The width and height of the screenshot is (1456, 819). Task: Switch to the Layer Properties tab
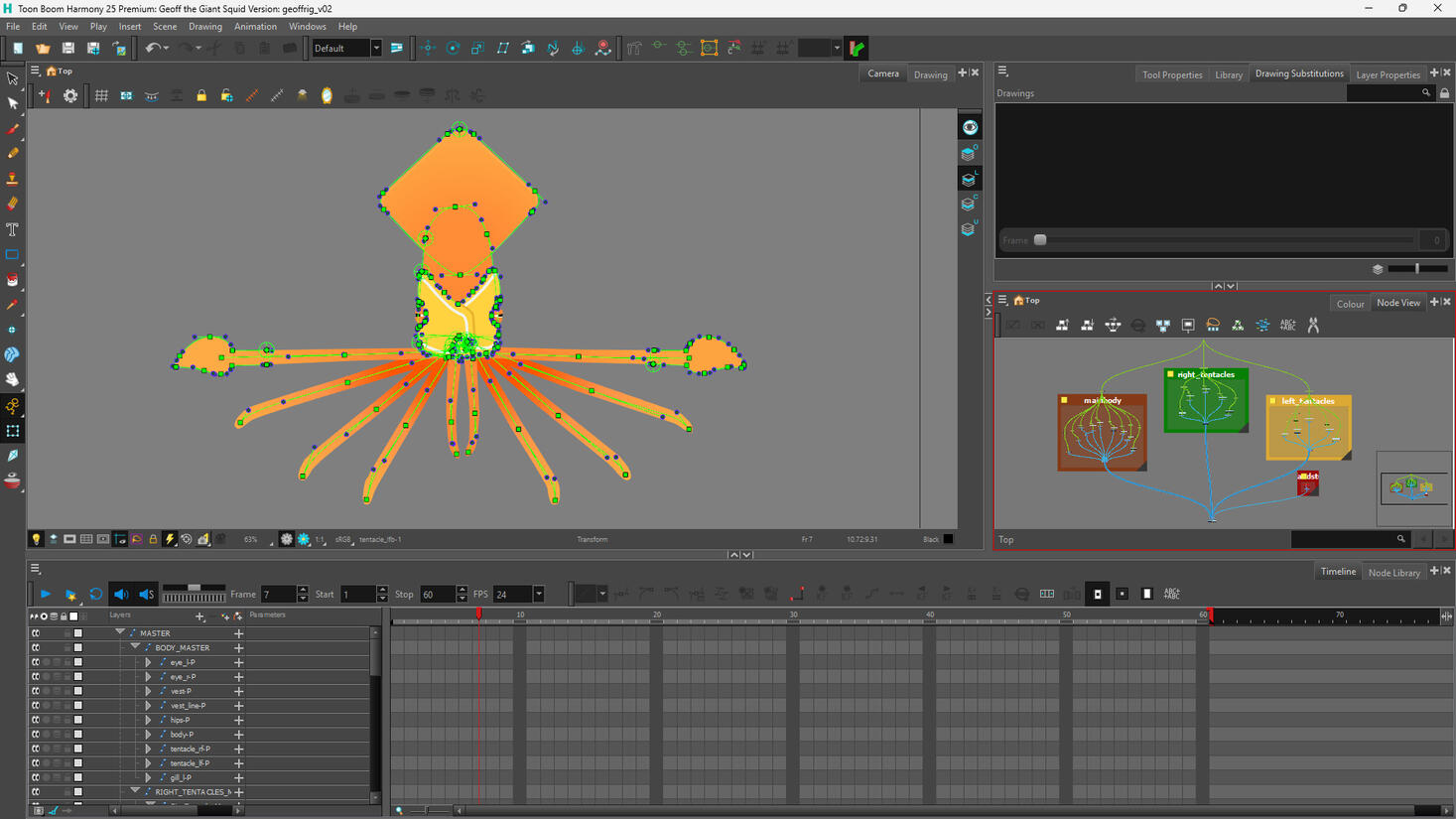click(1388, 74)
